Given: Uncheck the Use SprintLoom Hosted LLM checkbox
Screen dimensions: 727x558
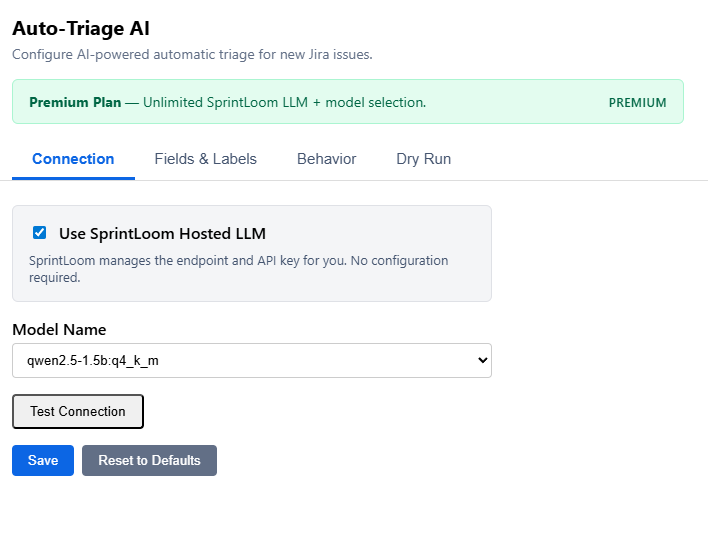Looking at the screenshot, I should pos(39,232).
